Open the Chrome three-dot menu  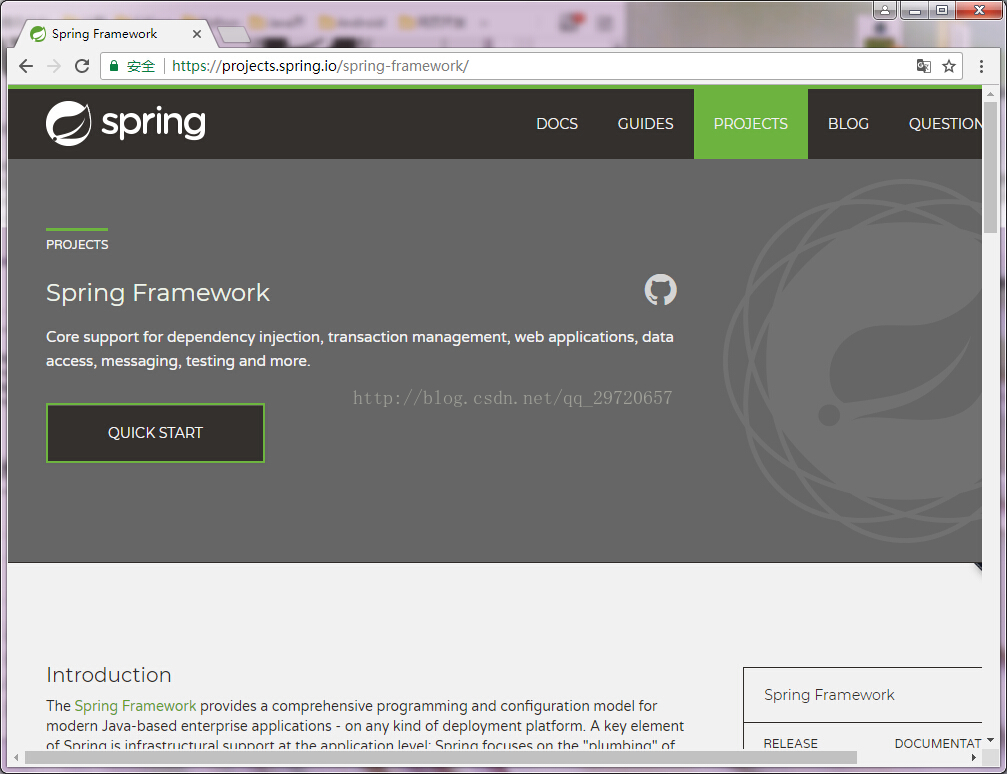(x=981, y=66)
